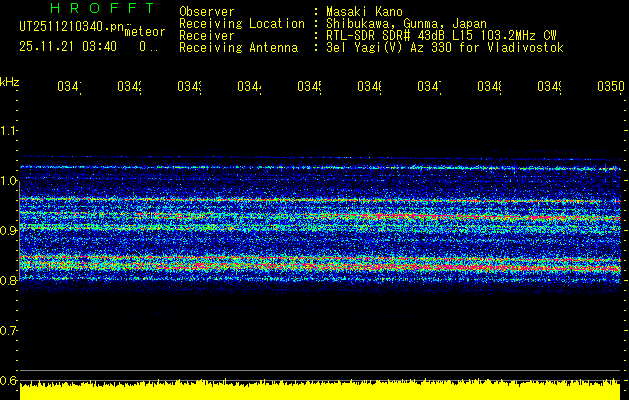Click the 0350 time marker
Image resolution: width=629 pixels, height=400 pixels.
[609, 88]
